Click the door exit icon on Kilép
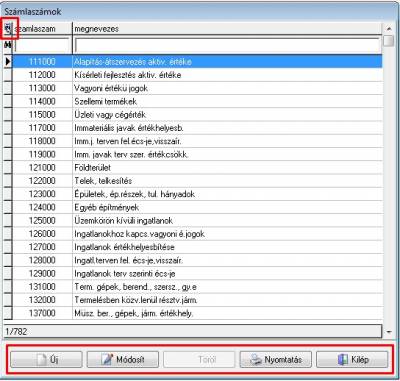The height and width of the screenshot is (381, 400). pyautogui.click(x=343, y=360)
